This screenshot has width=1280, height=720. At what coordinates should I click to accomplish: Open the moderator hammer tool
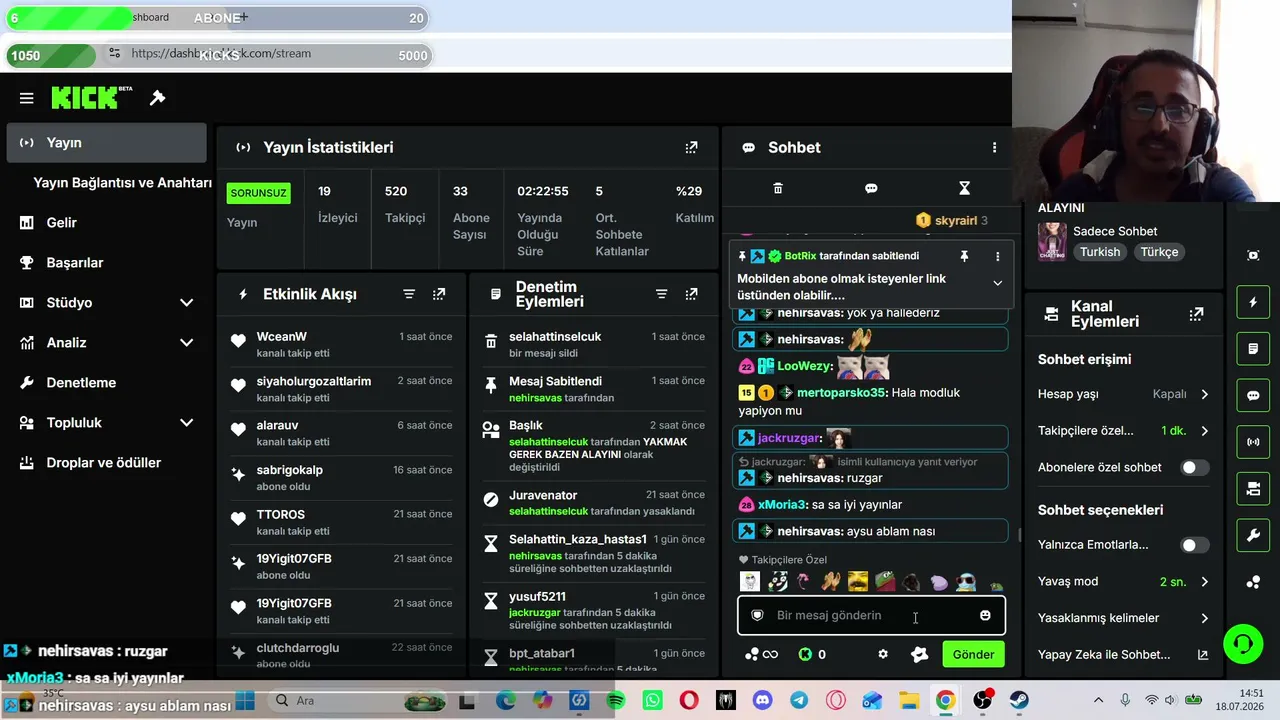tap(157, 98)
